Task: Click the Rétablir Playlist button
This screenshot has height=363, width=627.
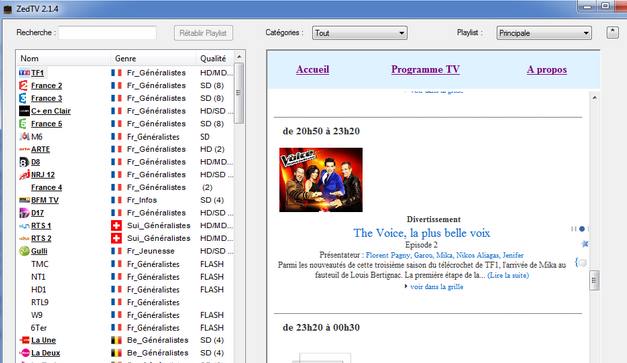Action: point(203,33)
